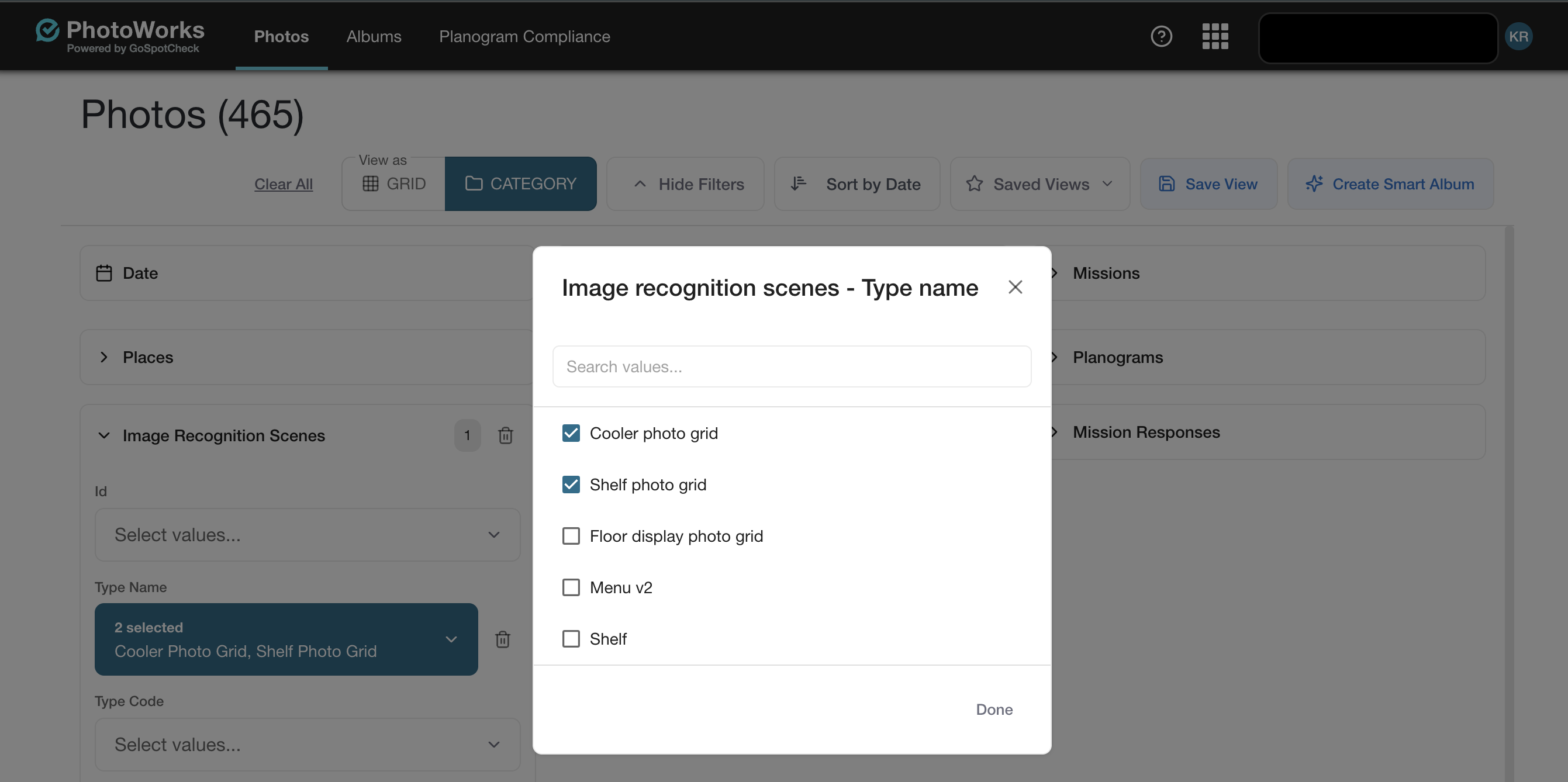Open the Planogram Compliance tab
This screenshot has height=782, width=1568.
(524, 36)
